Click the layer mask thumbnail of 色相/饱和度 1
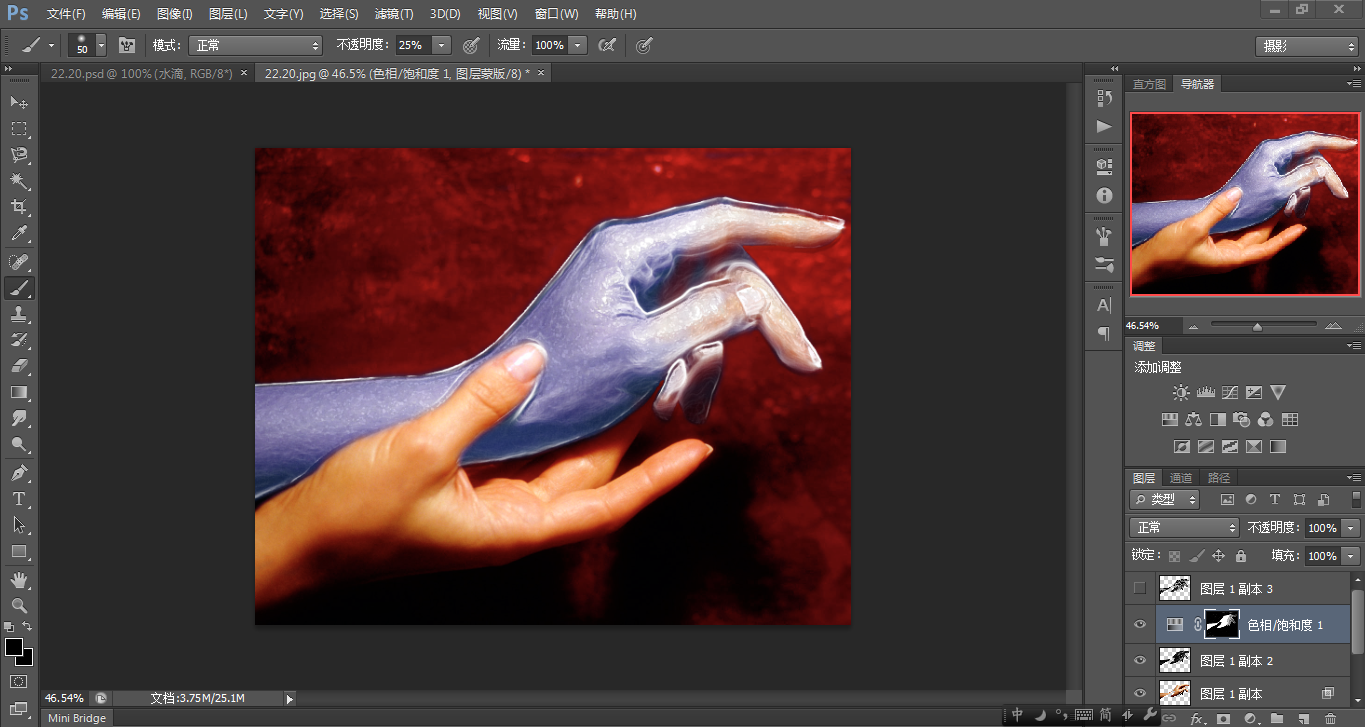1365x727 pixels. tap(1221, 625)
